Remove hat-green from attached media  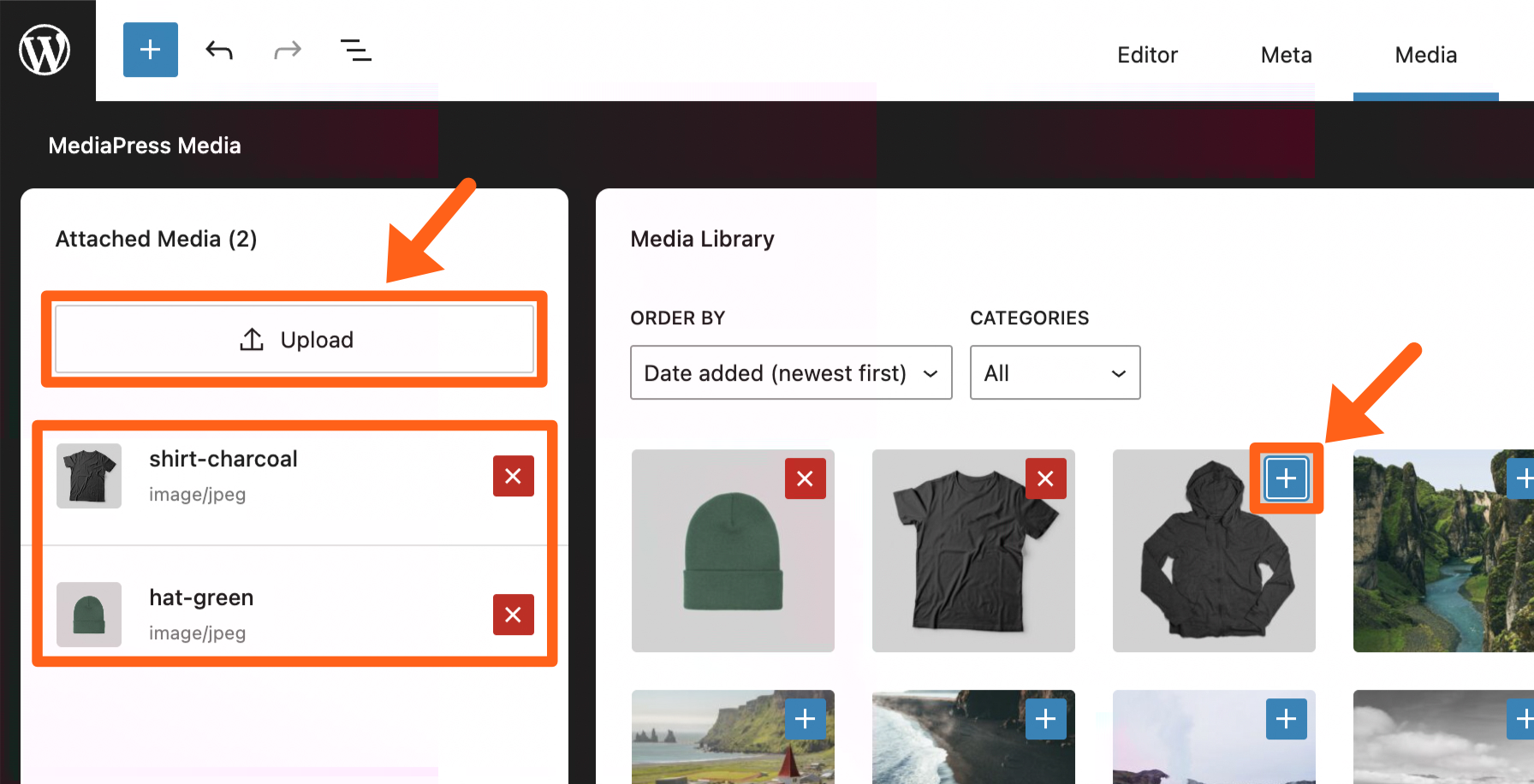513,615
